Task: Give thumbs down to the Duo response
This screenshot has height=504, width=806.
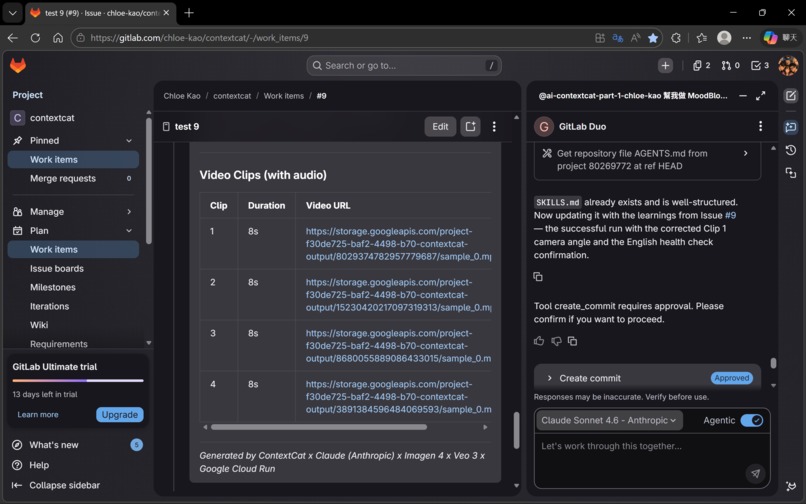Action: pyautogui.click(x=556, y=341)
